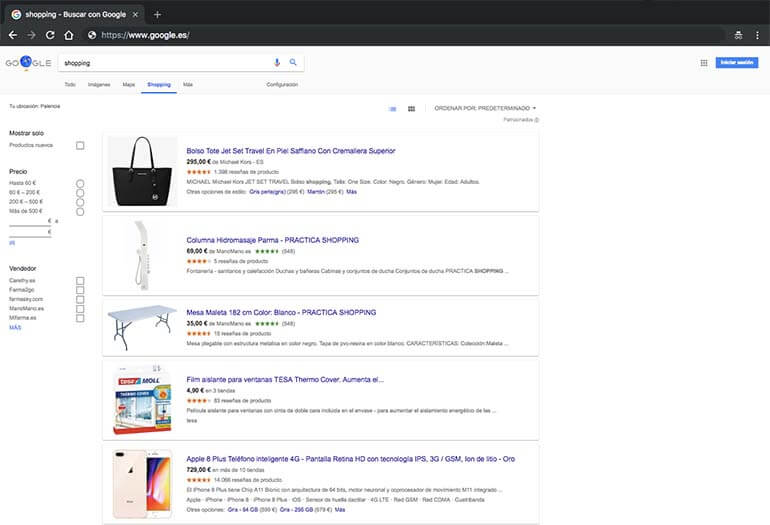Click the minimum price input field
The width and height of the screenshot is (770, 525).
(30, 221)
